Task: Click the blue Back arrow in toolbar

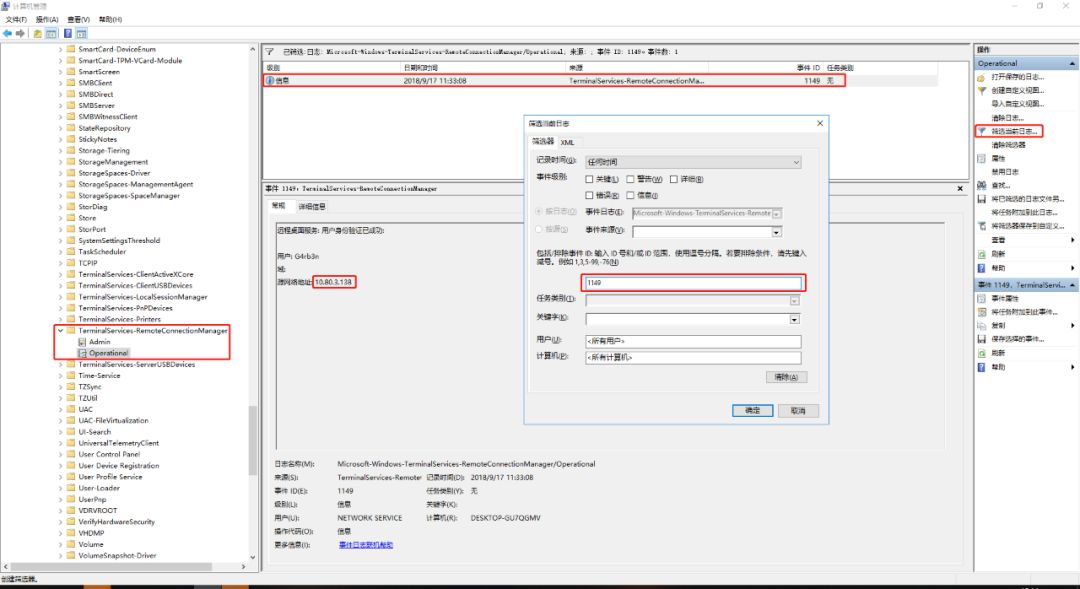Action: 8,33
